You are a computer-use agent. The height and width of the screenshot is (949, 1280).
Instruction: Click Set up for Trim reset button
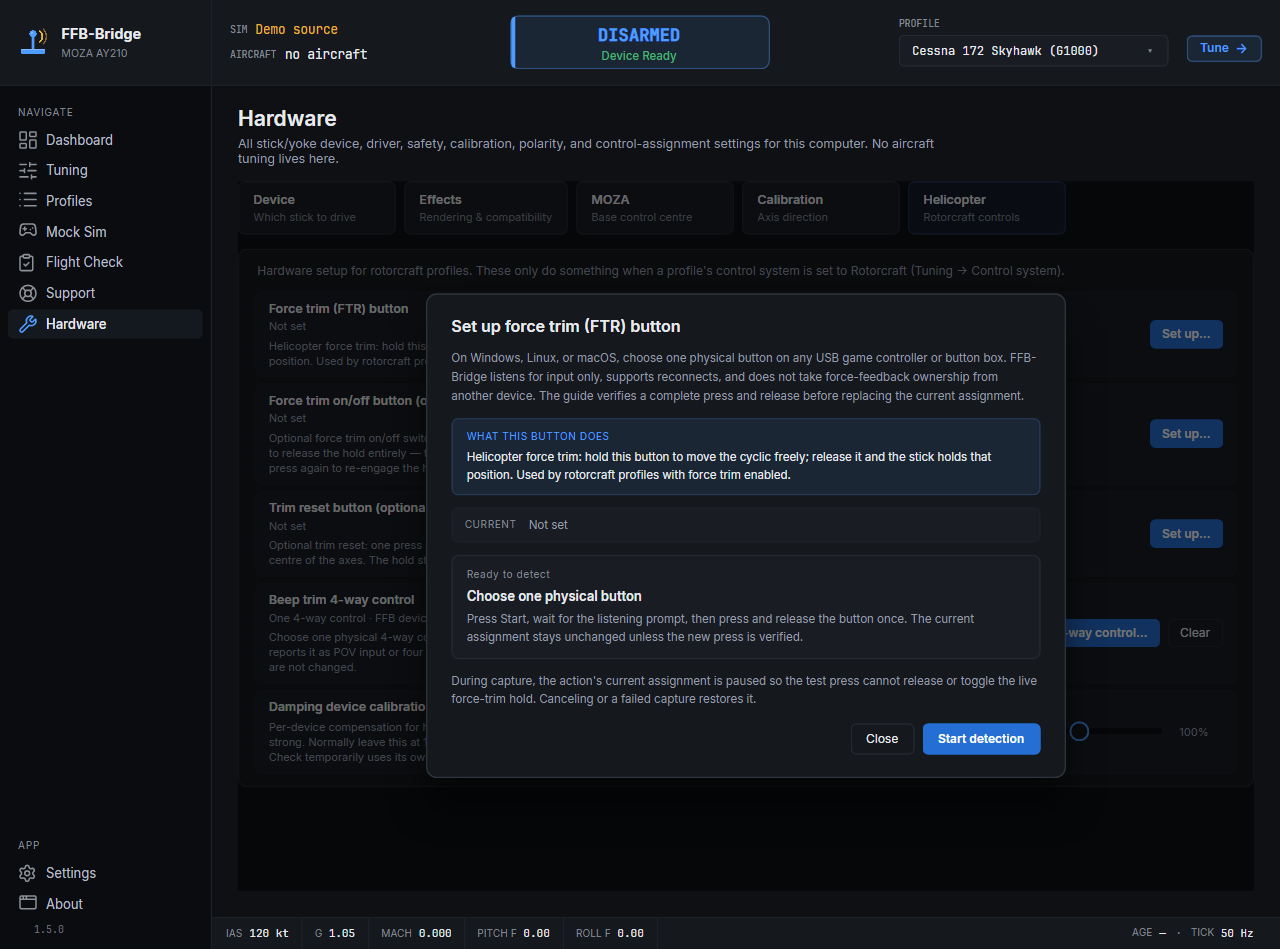click(x=1186, y=534)
